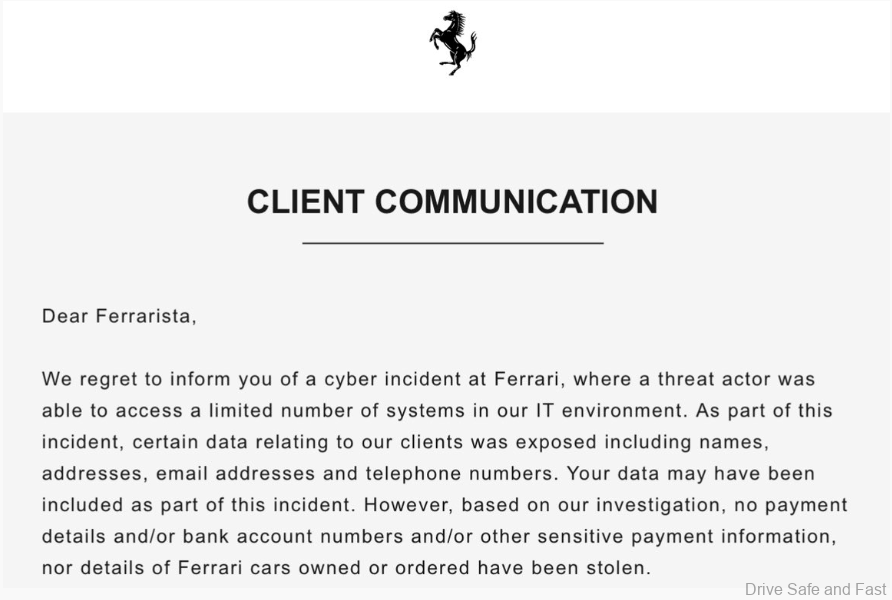Click the Ferrari prancing horse logo

[x=453, y=43]
